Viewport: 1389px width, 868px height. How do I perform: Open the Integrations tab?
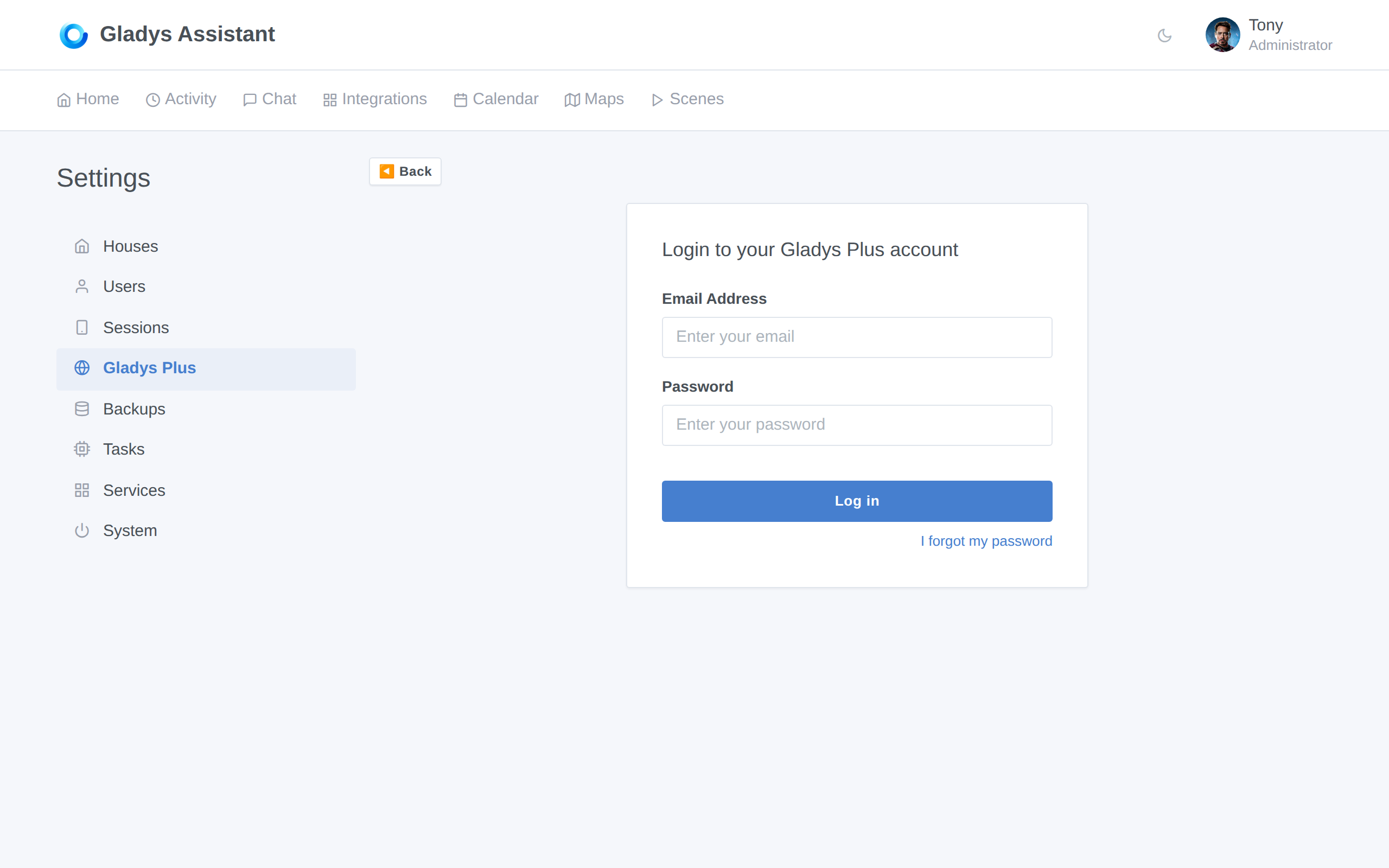pyautogui.click(x=375, y=99)
